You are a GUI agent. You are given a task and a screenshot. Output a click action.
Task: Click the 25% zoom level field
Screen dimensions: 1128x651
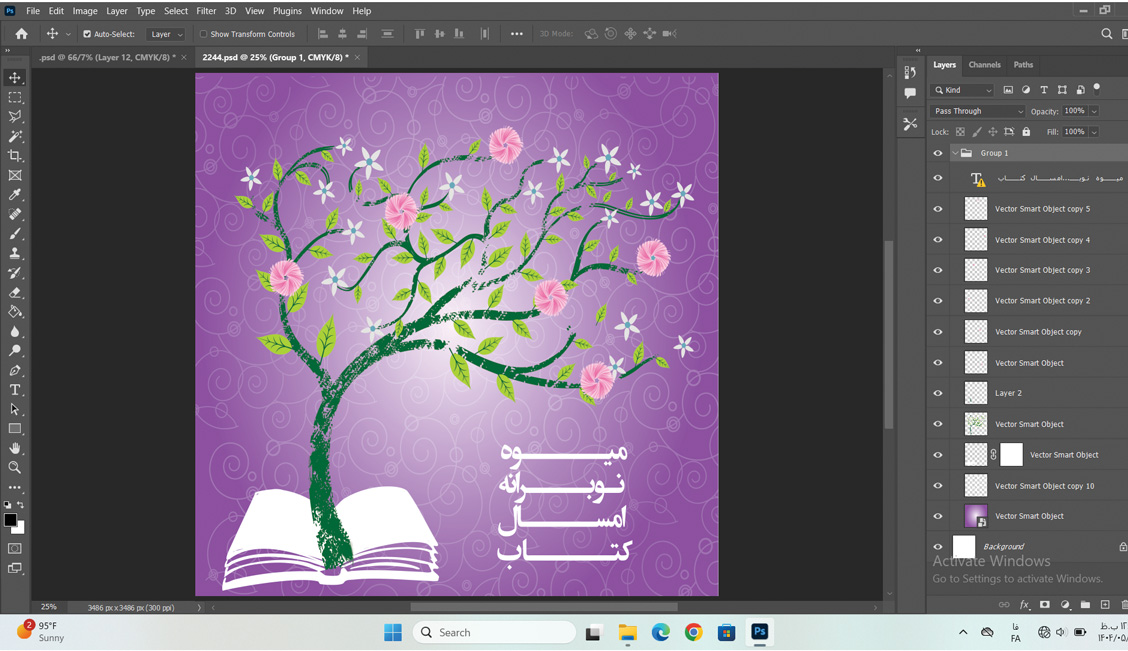pos(49,607)
